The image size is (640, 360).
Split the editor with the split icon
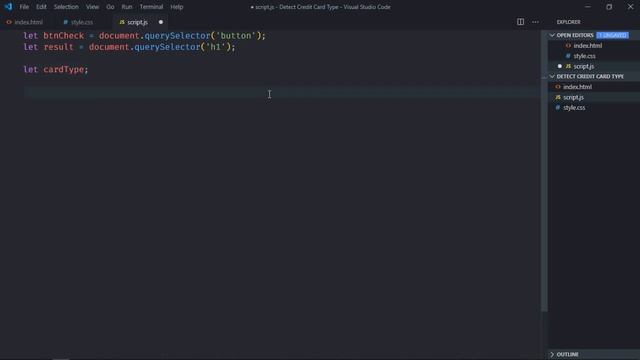[x=520, y=22]
